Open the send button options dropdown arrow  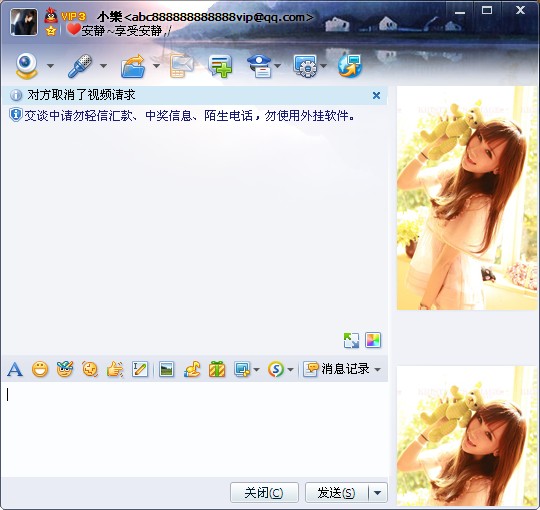pyautogui.click(x=378, y=492)
